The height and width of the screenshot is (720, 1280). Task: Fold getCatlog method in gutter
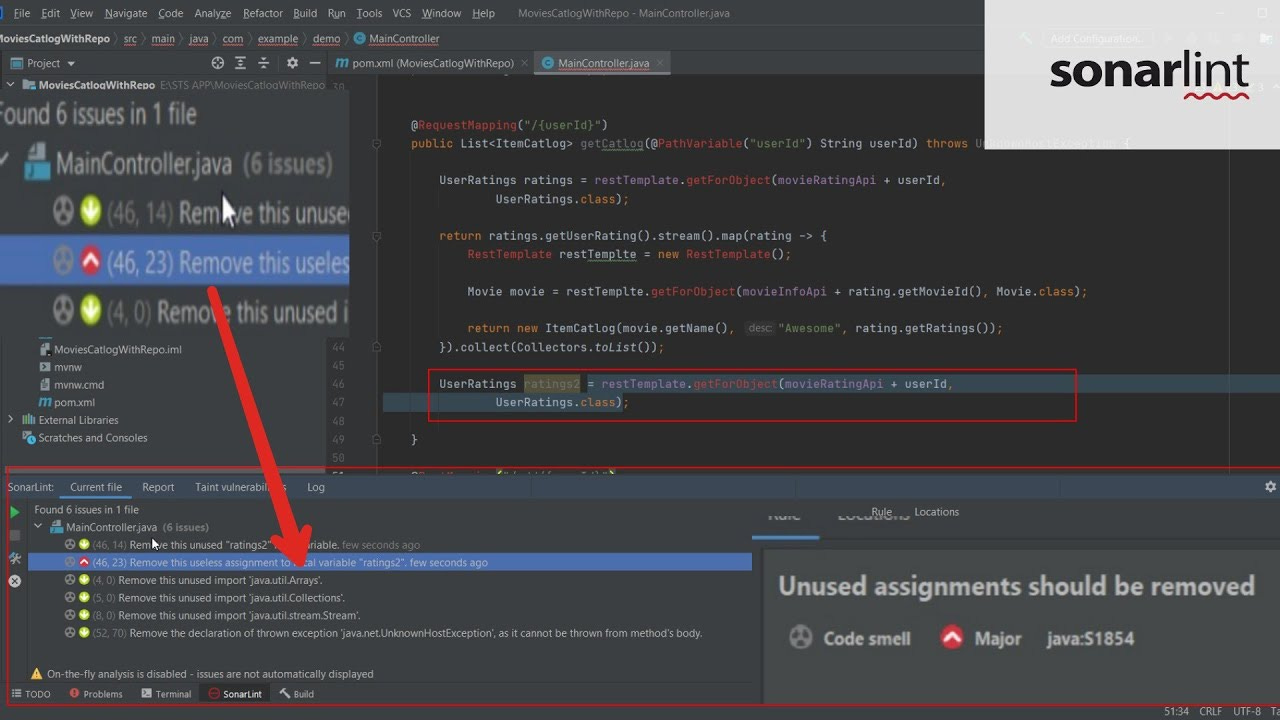pyautogui.click(x=376, y=144)
